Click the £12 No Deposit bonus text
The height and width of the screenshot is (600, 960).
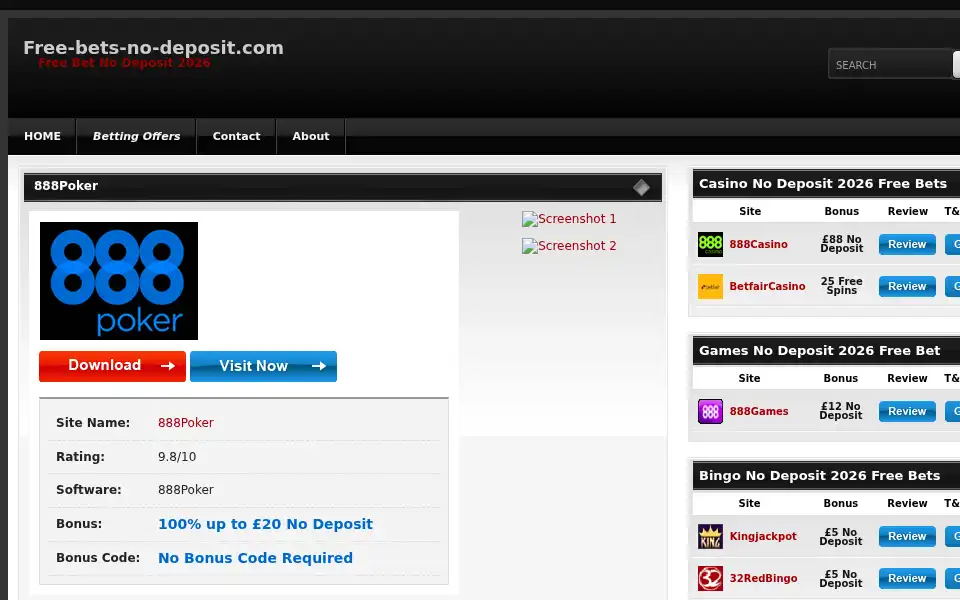coord(841,411)
